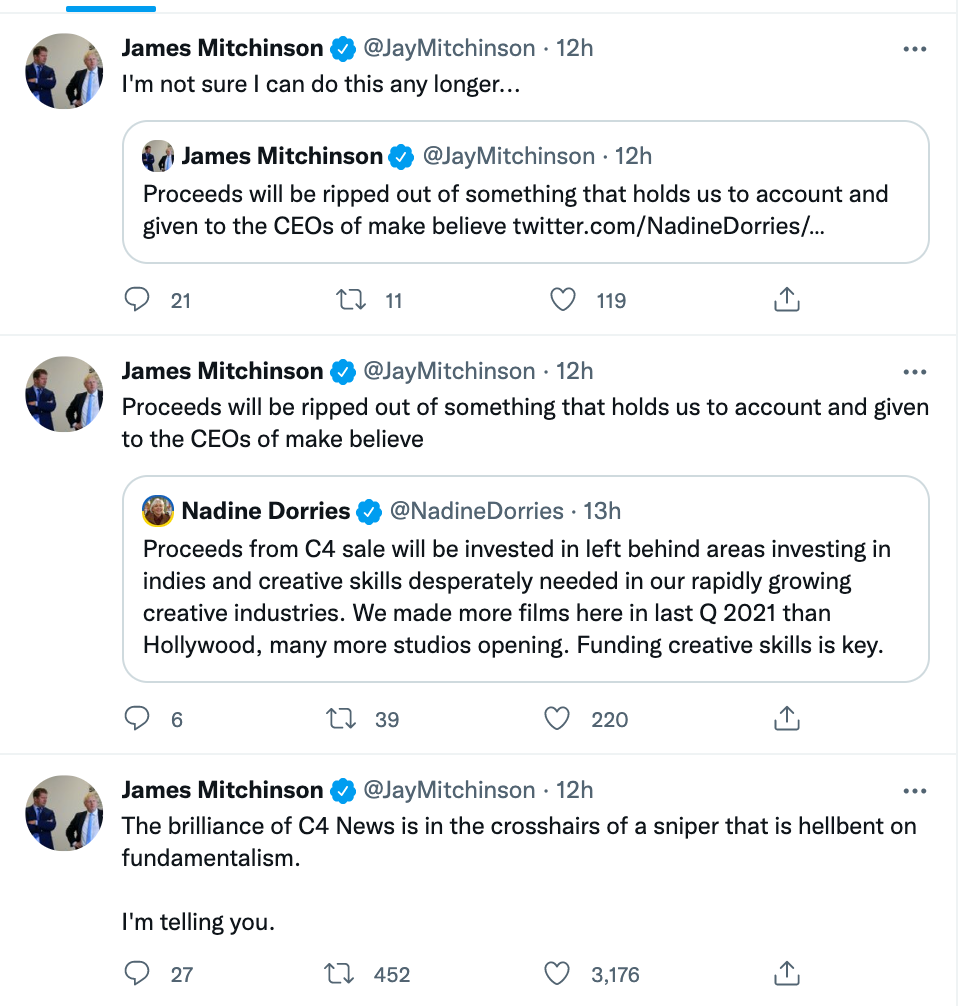Screen dimensions: 970x1006
Task: Open the quoted Nadine Dorries tweet
Action: point(525,597)
